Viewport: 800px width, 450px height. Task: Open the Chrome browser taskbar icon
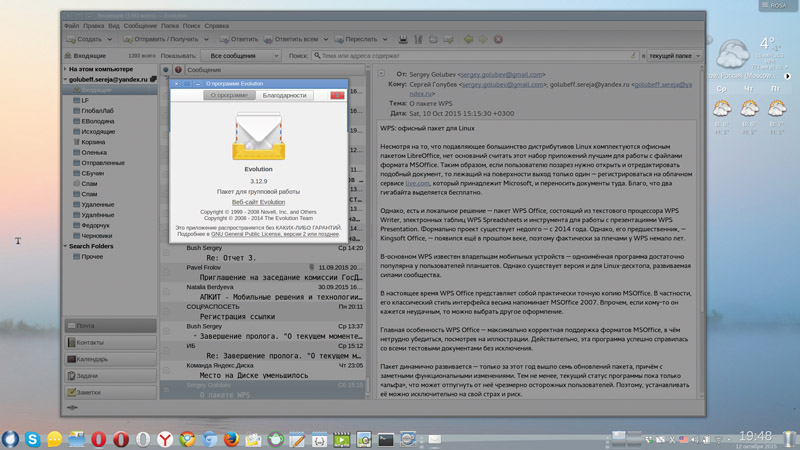click(187, 439)
